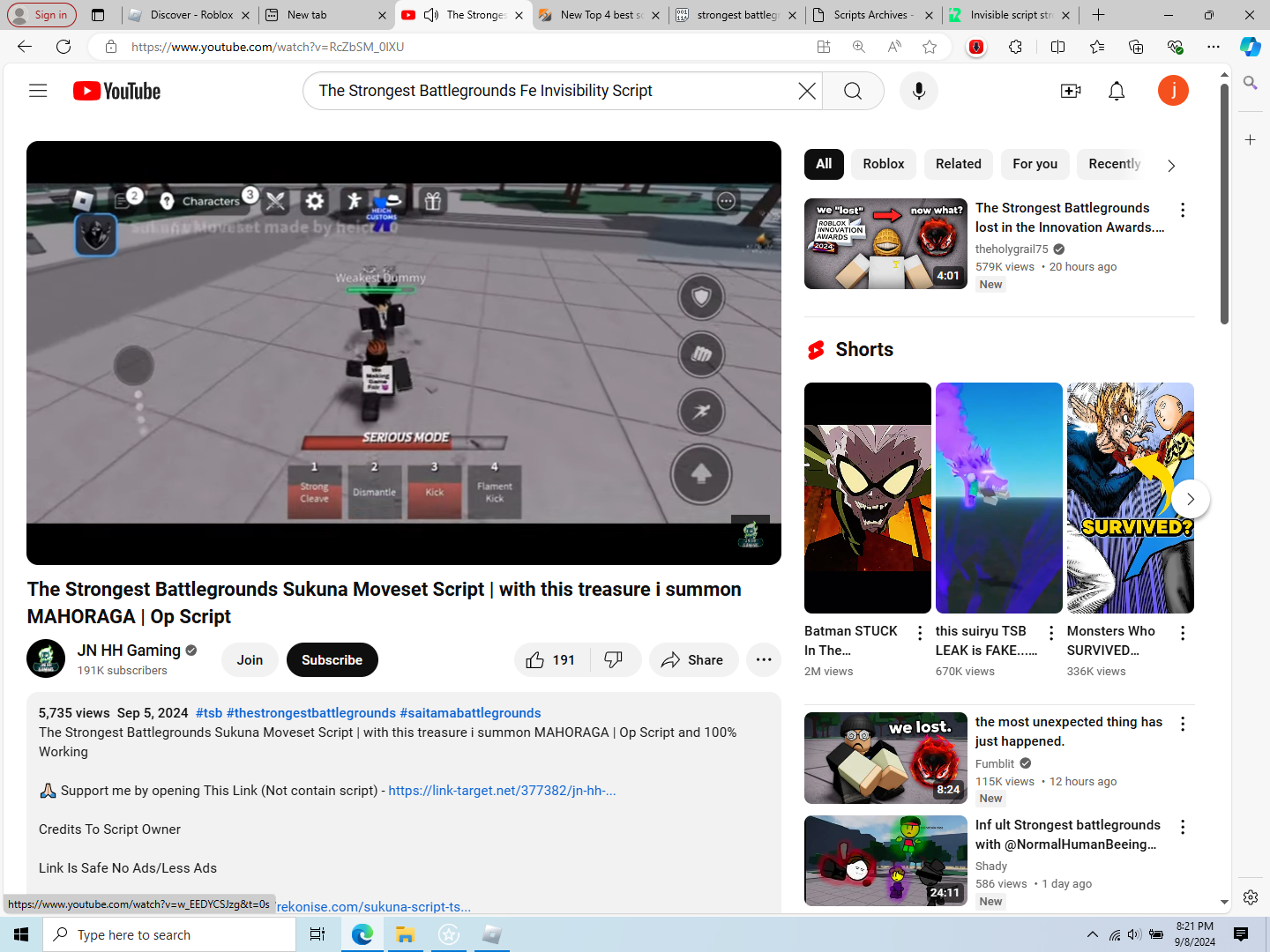Sign in to the Edge profile
This screenshot has height=952, width=1270.
[42, 15]
